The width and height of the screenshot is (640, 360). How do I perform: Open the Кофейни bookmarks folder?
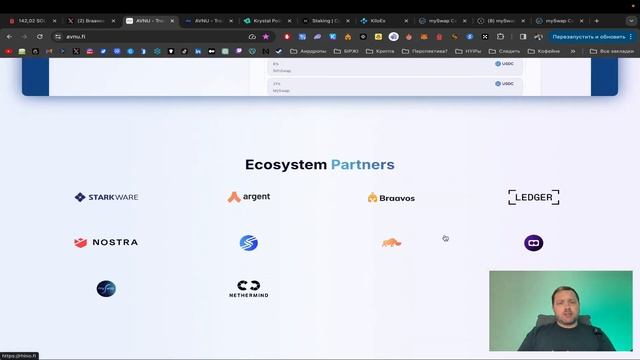[x=544, y=51]
